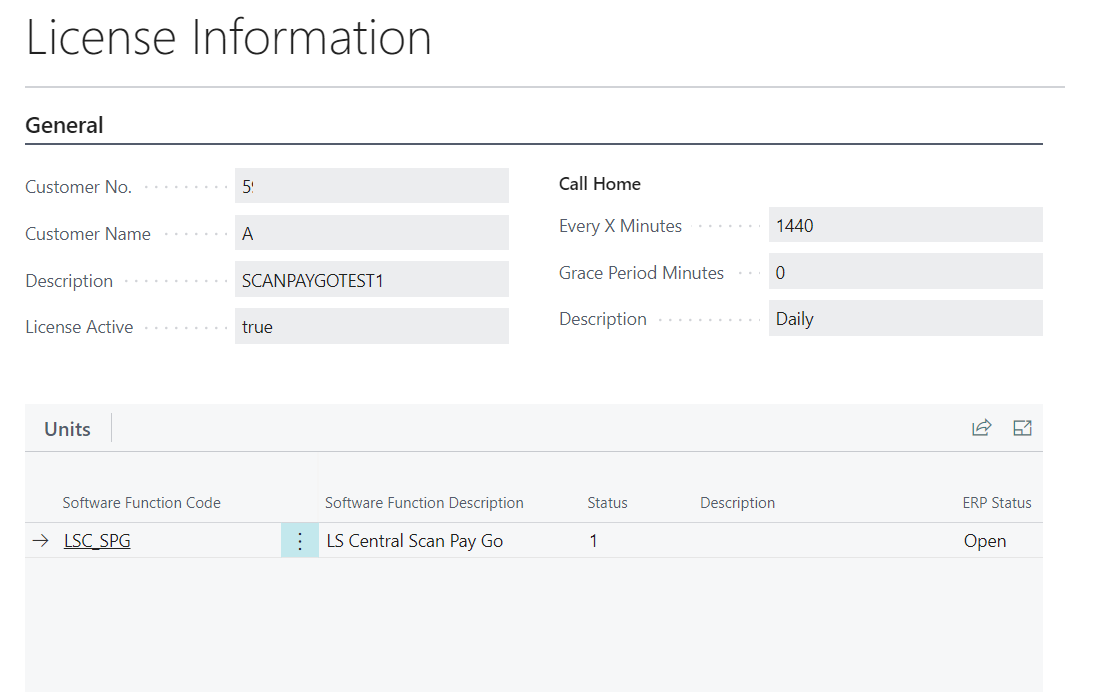Open the LSC_SPG software function link
Viewport: 1099px width, 692px height.
coord(97,541)
